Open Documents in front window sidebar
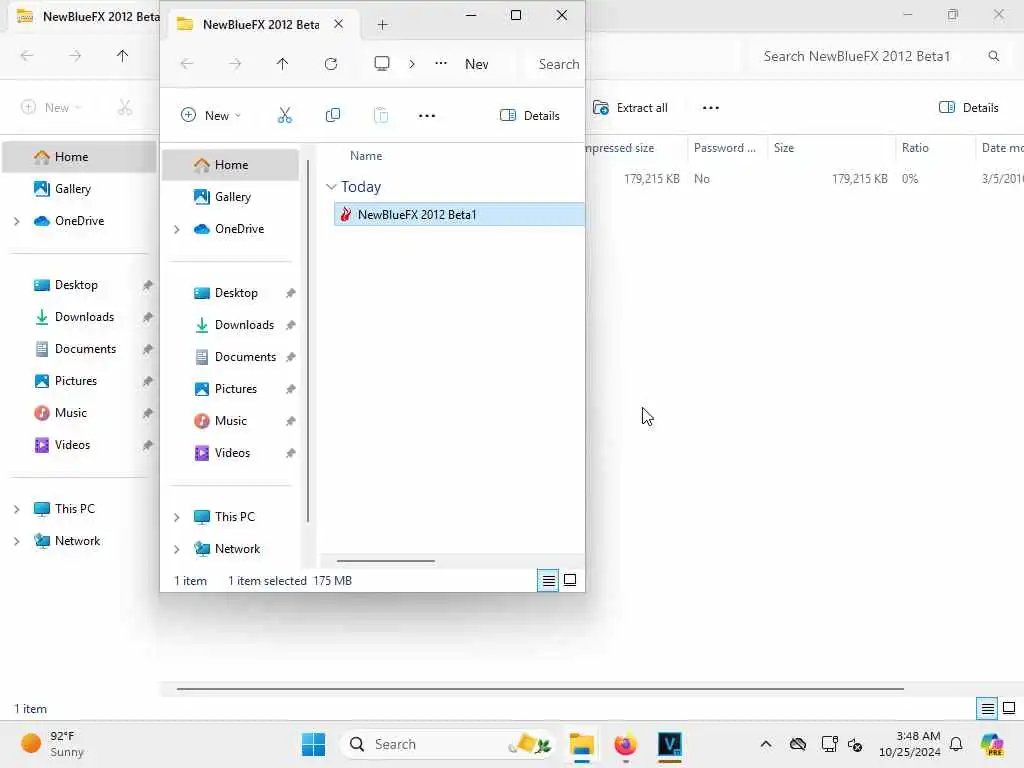The height and width of the screenshot is (768, 1024). pos(231,357)
